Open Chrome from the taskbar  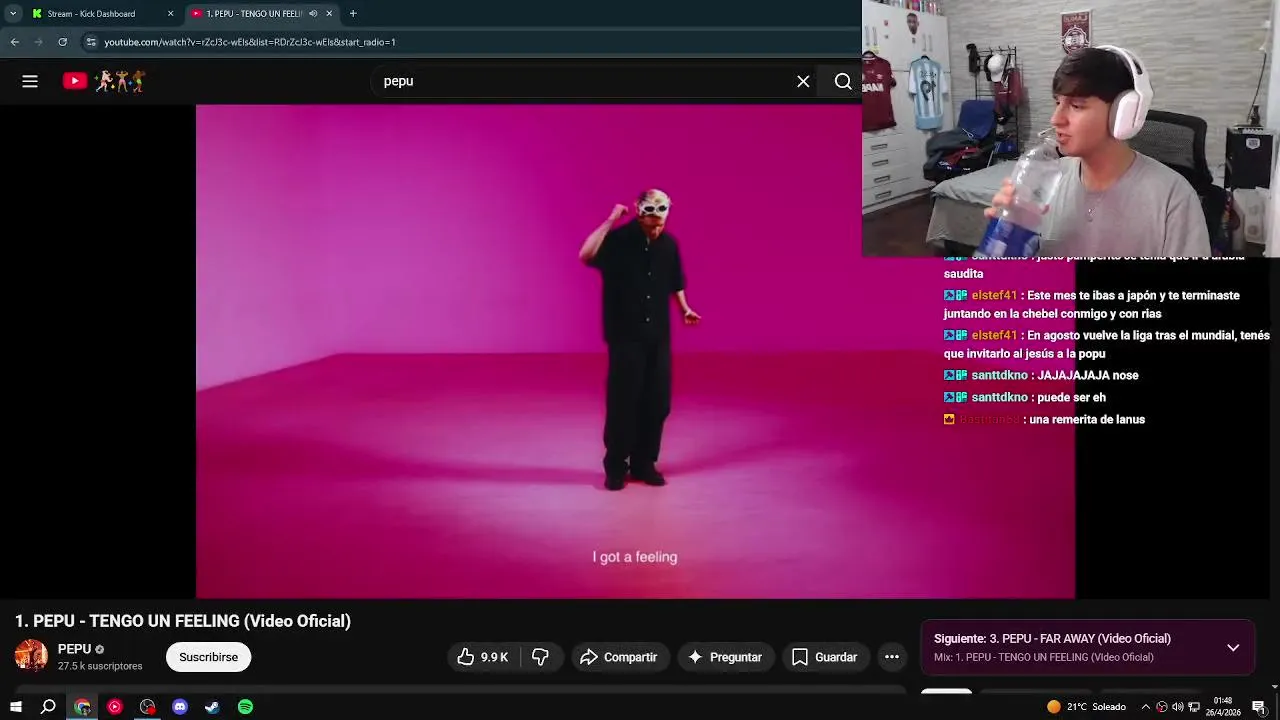coord(82,707)
